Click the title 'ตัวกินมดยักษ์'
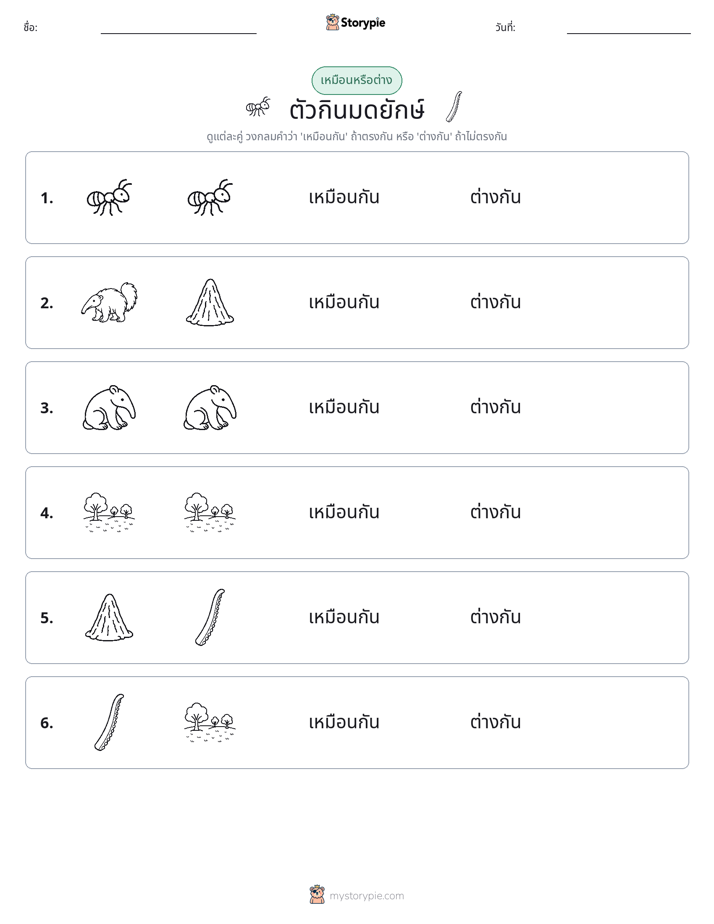The height and width of the screenshot is (924, 714). click(x=357, y=110)
